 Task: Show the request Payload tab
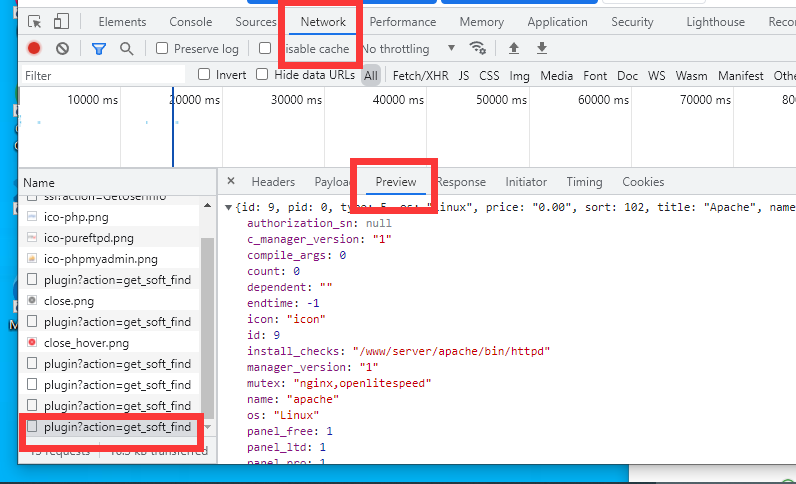pyautogui.click(x=333, y=182)
